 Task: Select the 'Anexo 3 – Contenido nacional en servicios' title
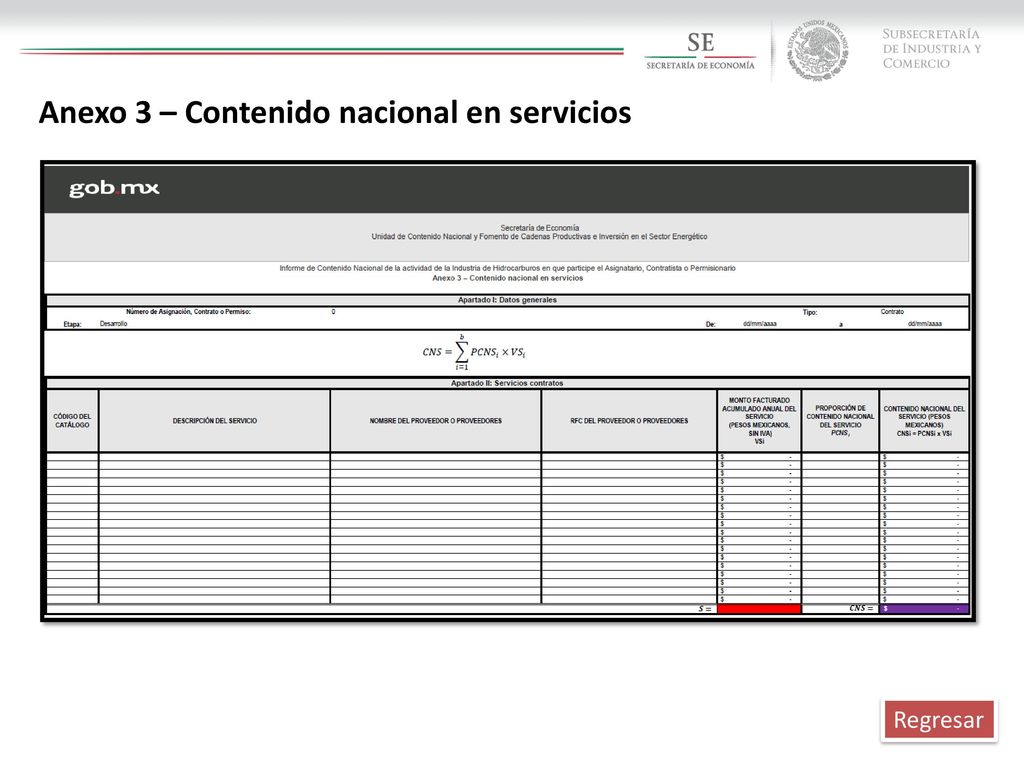click(x=335, y=112)
